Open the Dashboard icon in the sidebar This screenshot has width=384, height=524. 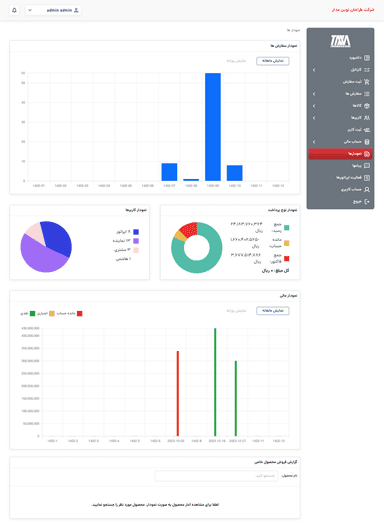[x=367, y=58]
